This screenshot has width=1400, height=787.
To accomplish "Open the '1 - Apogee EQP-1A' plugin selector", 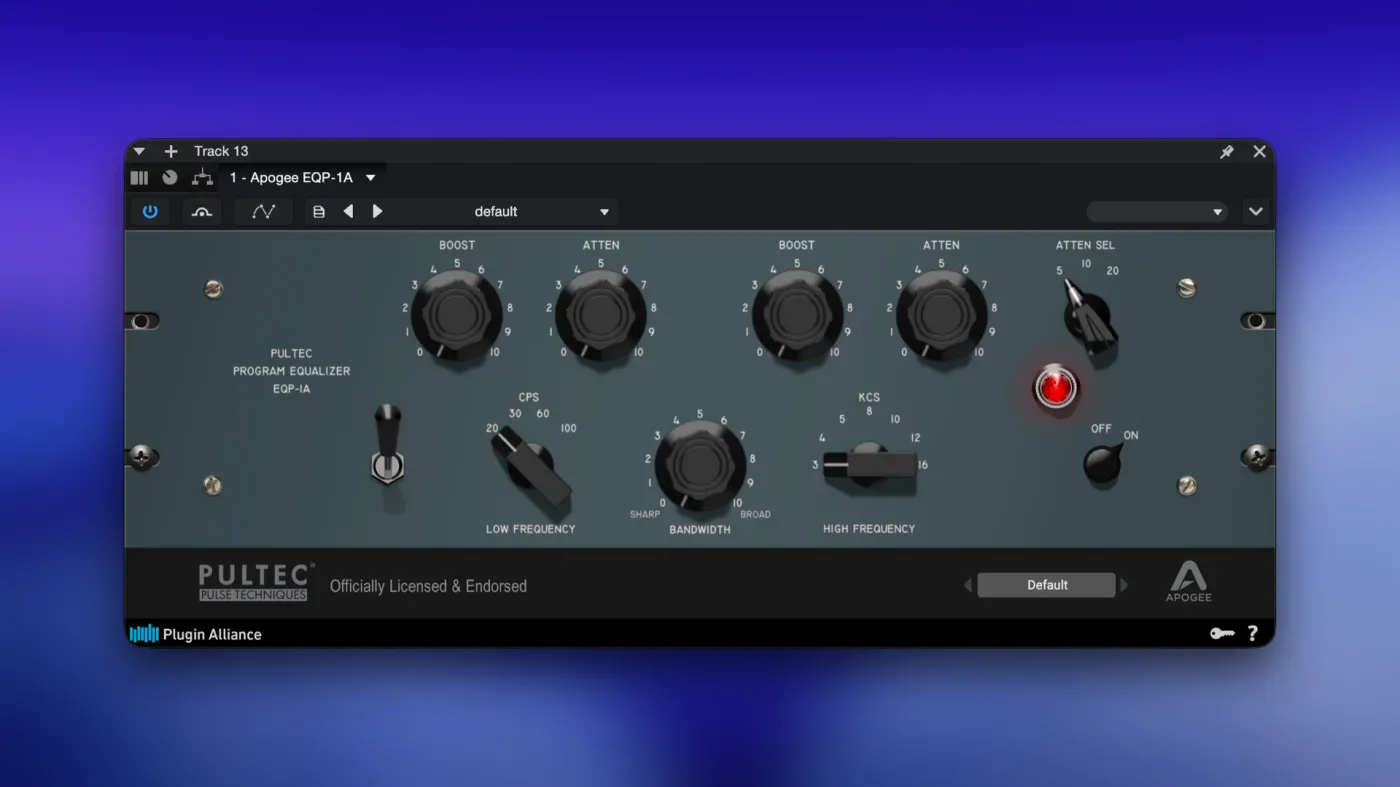I will coord(302,178).
